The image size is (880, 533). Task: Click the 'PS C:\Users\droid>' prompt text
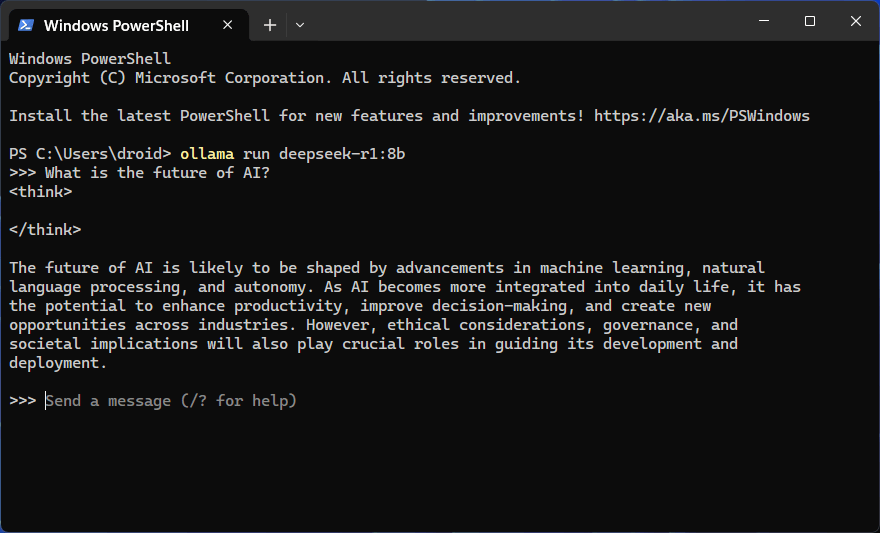[x=90, y=154]
